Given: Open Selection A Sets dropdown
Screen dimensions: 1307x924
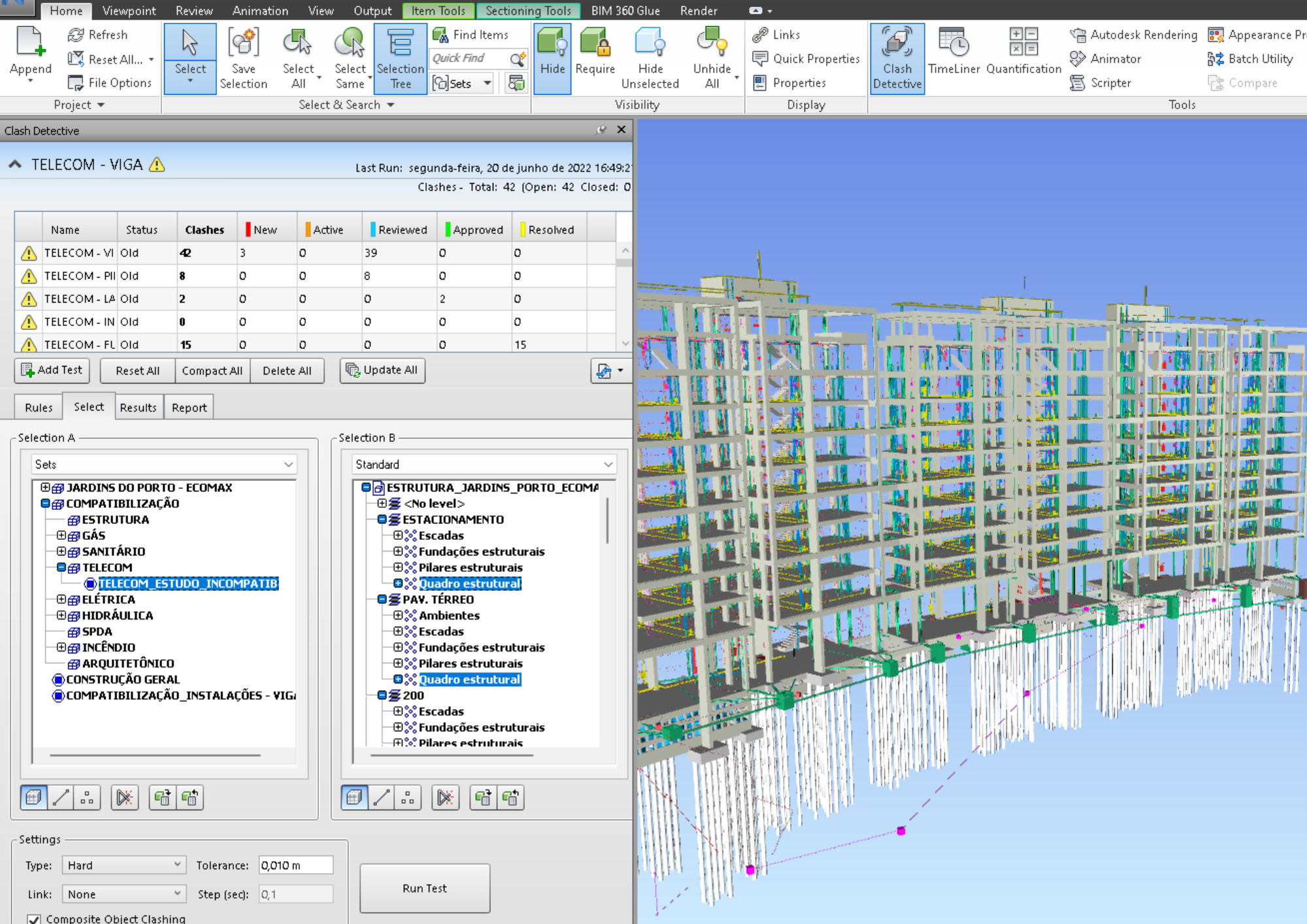Looking at the screenshot, I should click(164, 464).
